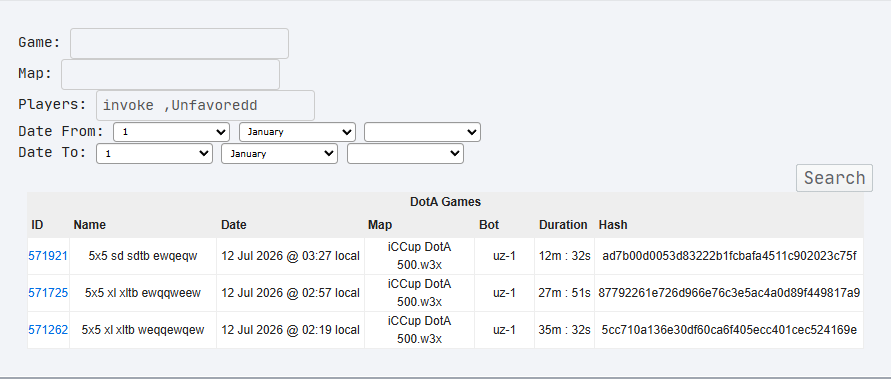Click the ID column header
The width and height of the screenshot is (891, 379).
tap(37, 225)
